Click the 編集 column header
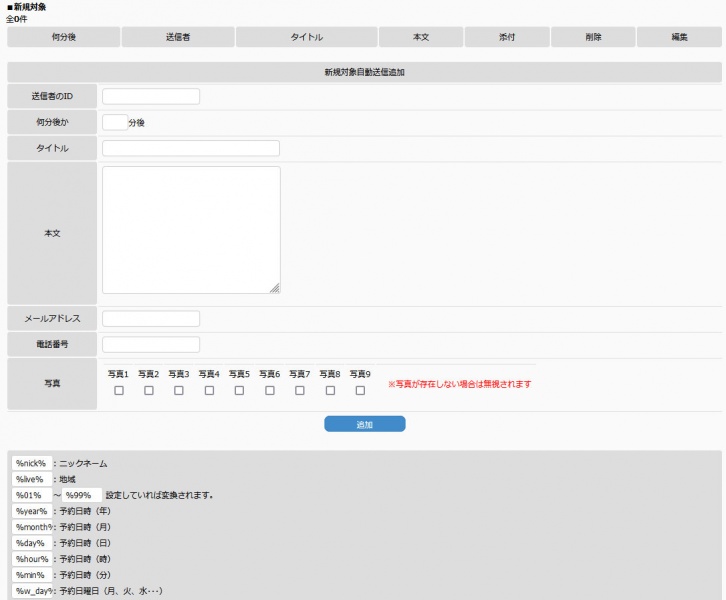 pos(679,37)
